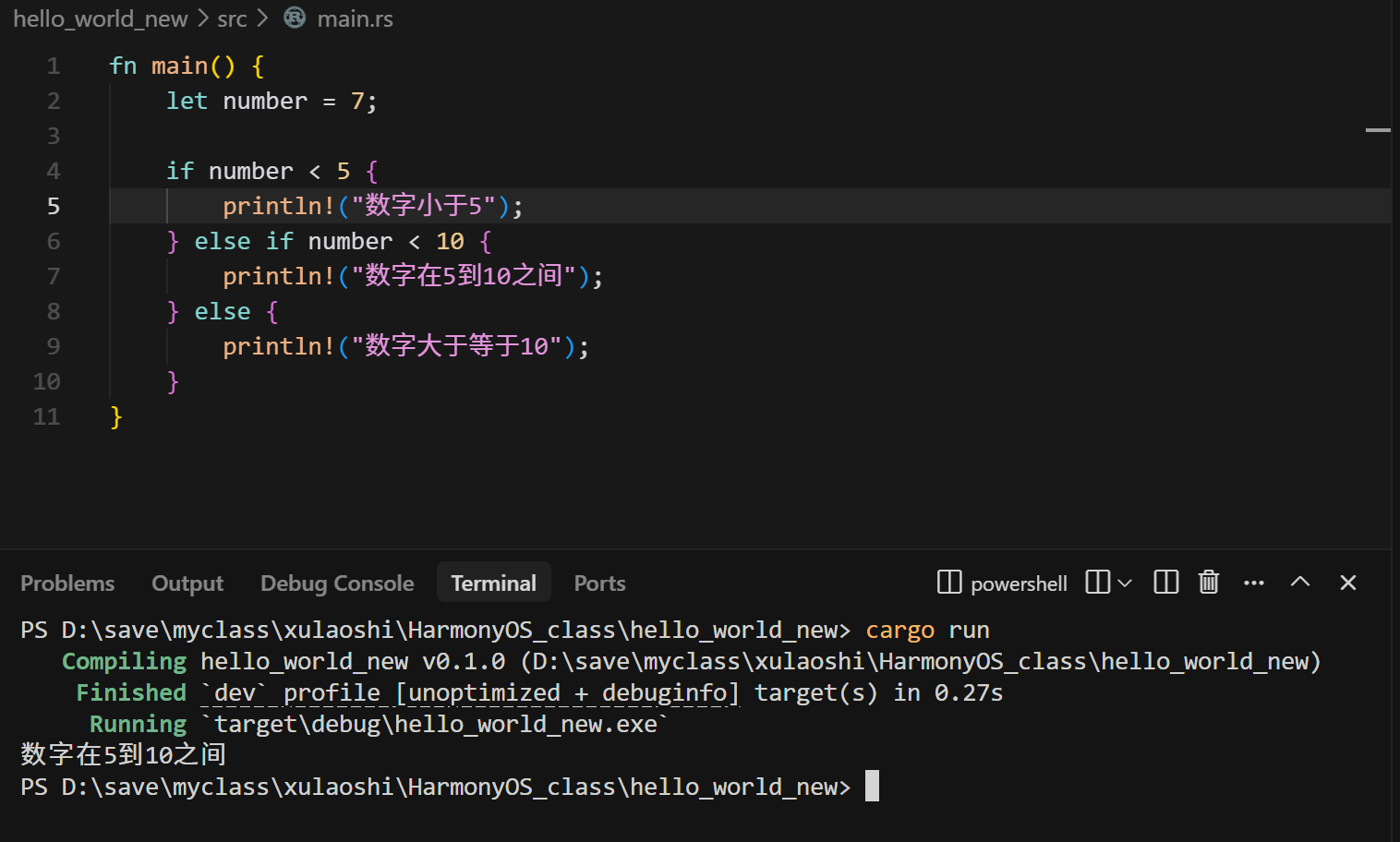Click the '} else {' line
The width and height of the screenshot is (1400, 842).
tap(222, 312)
